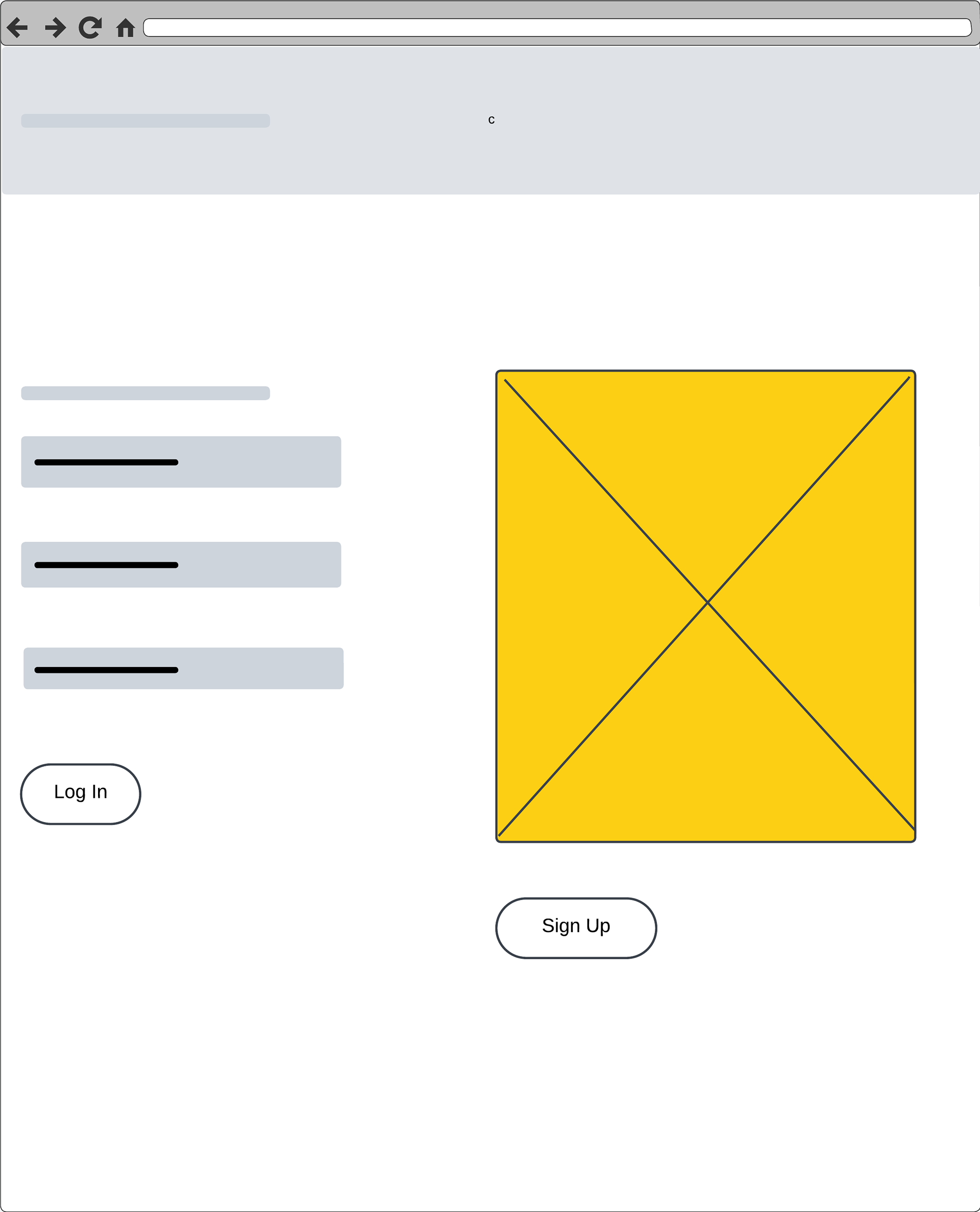This screenshot has width=980, height=1212.
Task: Click the gray heading bar above form fields
Action: (145, 393)
